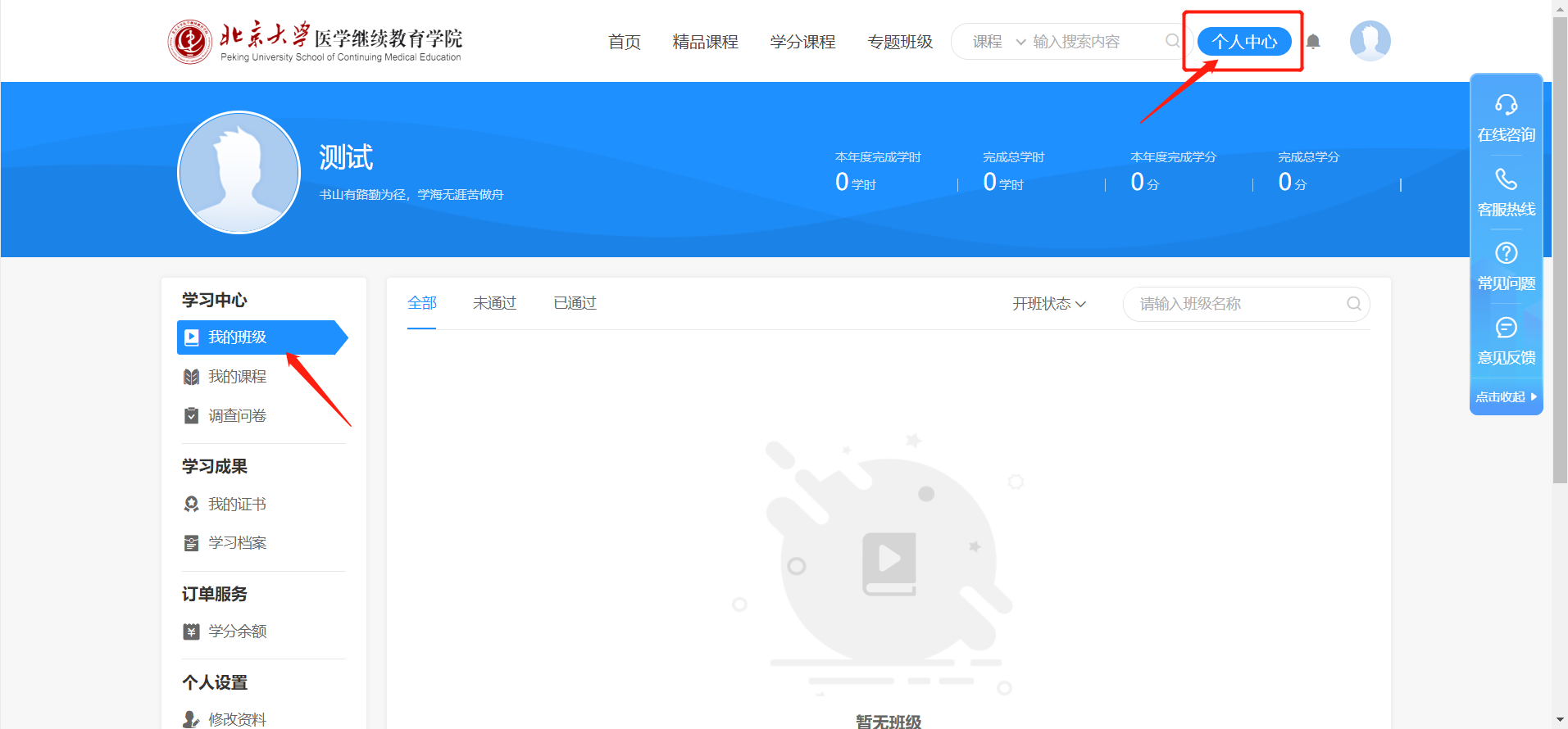Click the 意见反馈 label in the floating panel
Image resolution: width=1568 pixels, height=729 pixels.
(1507, 358)
